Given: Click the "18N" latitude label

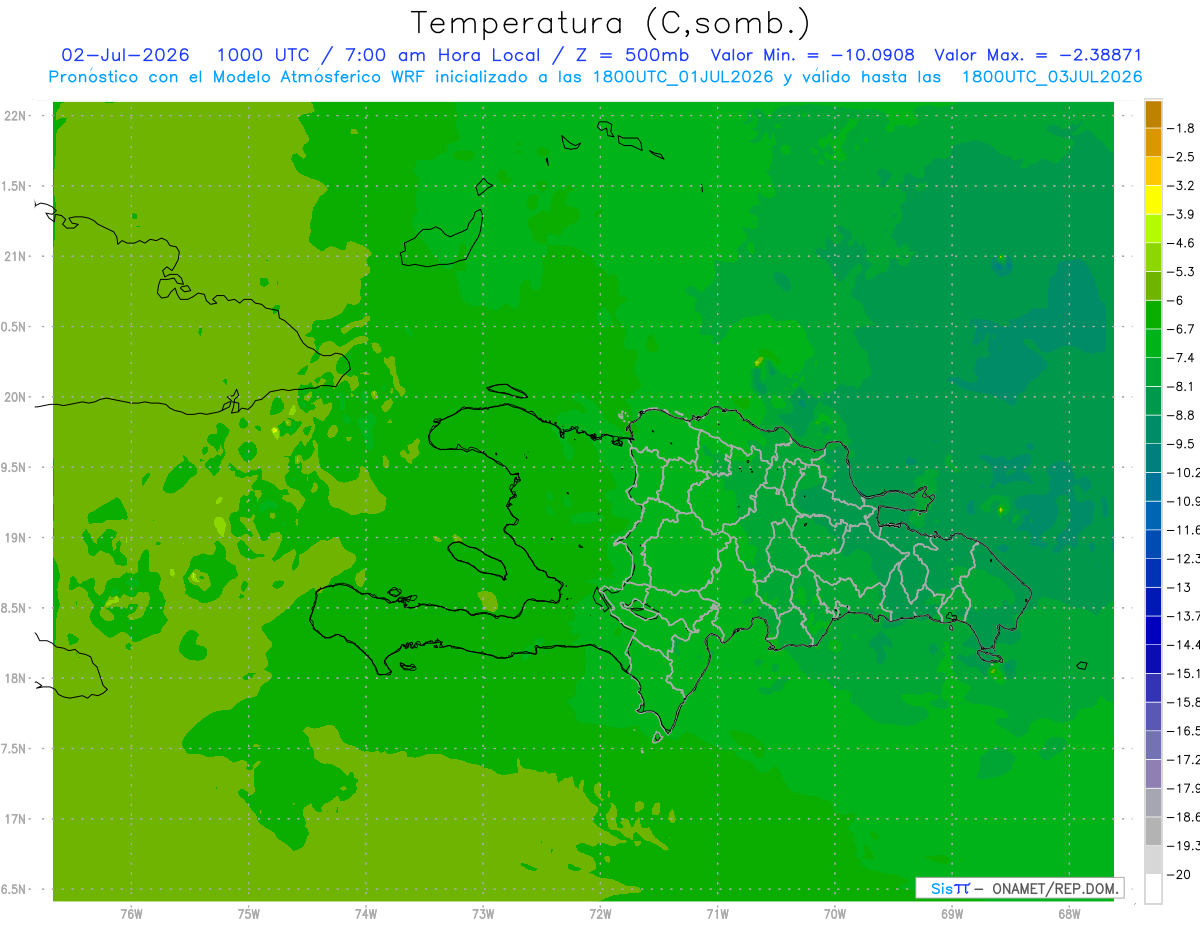Looking at the screenshot, I should [x=15, y=678].
